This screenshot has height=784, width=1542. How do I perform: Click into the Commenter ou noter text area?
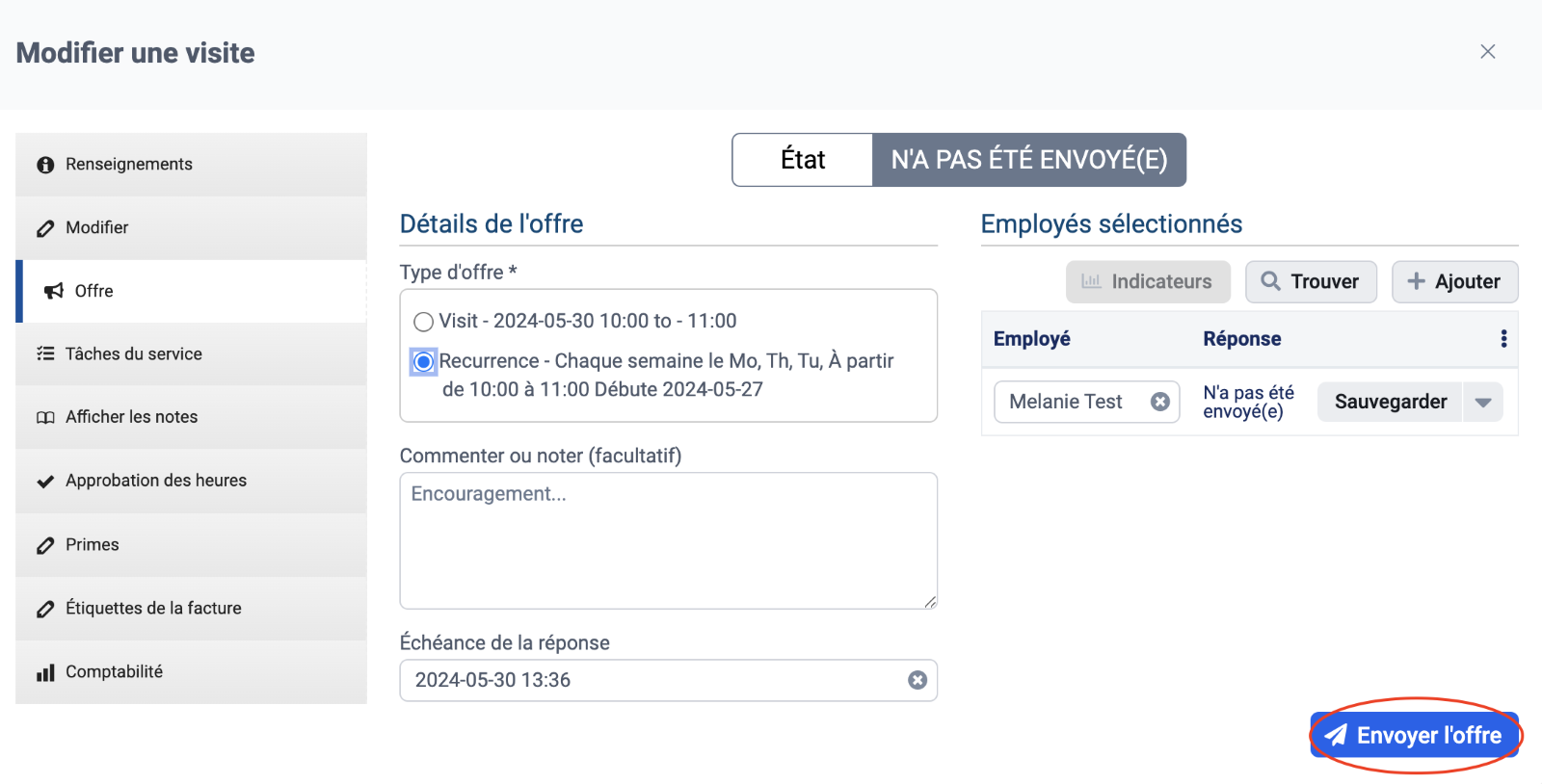pyautogui.click(x=668, y=540)
